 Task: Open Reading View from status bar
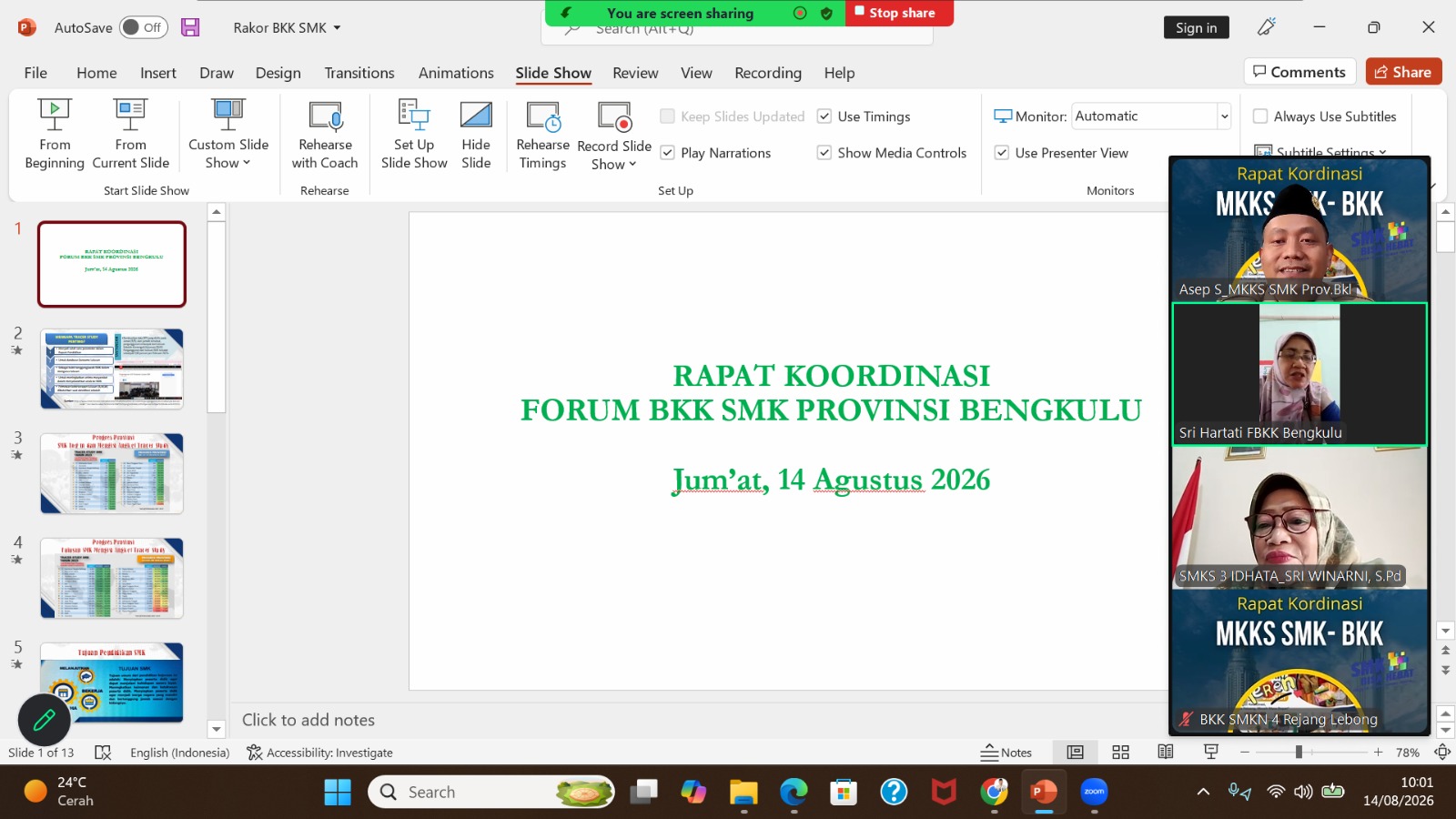click(x=1166, y=753)
